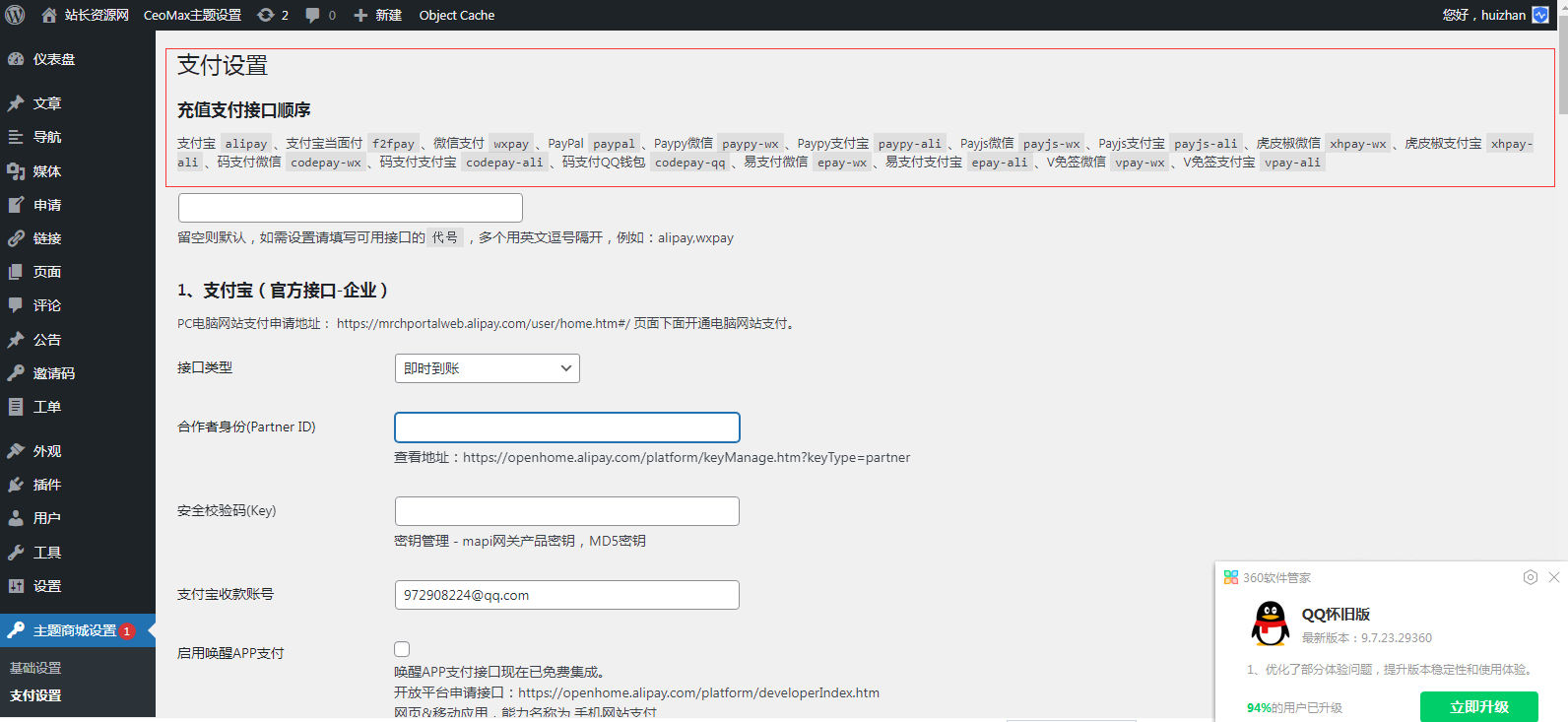Open Object Cache in admin bar
This screenshot has height=722, width=1568.
[x=457, y=15]
